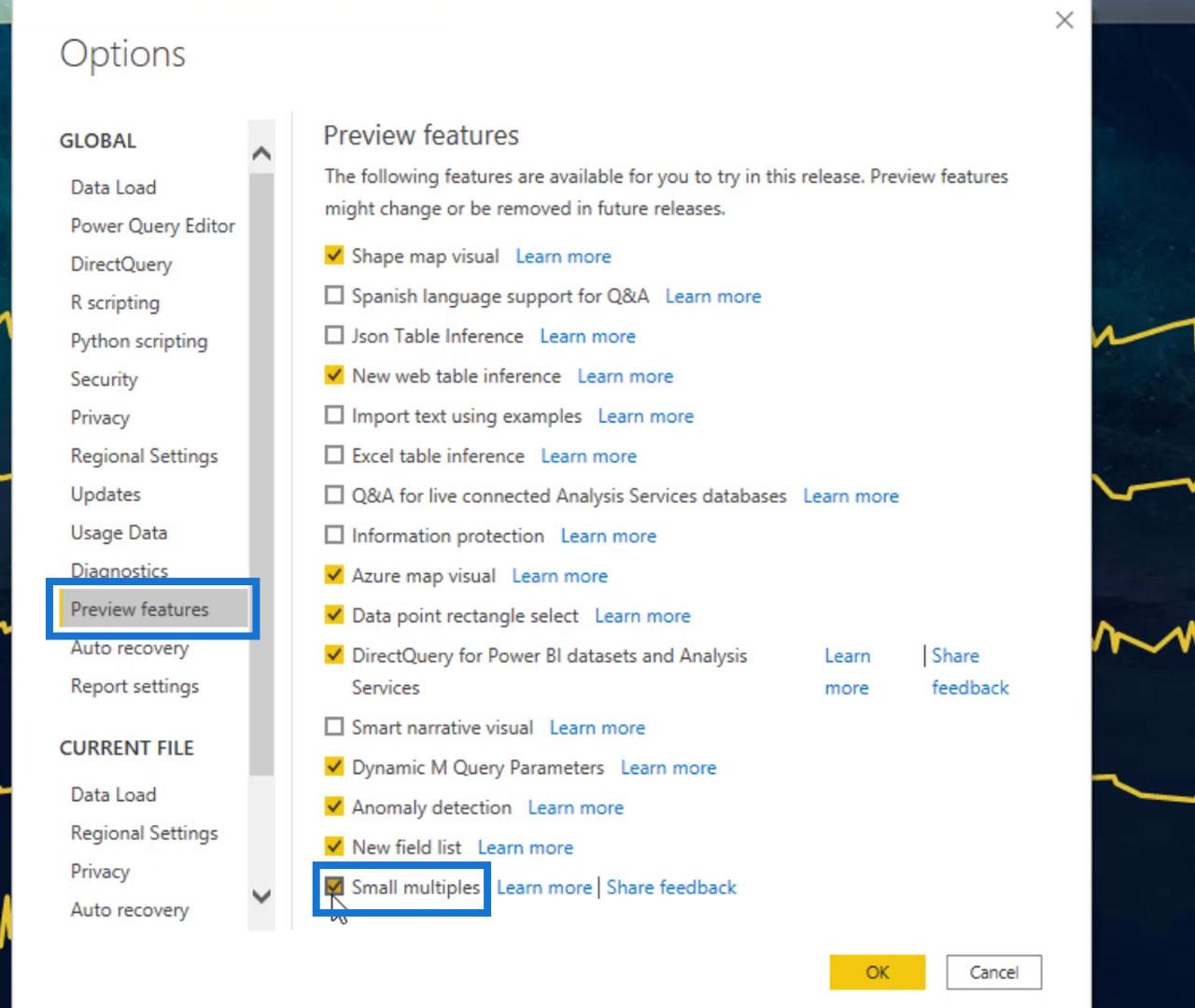Open Power Query Editor settings
The image size is (1195, 1008).
click(x=152, y=226)
